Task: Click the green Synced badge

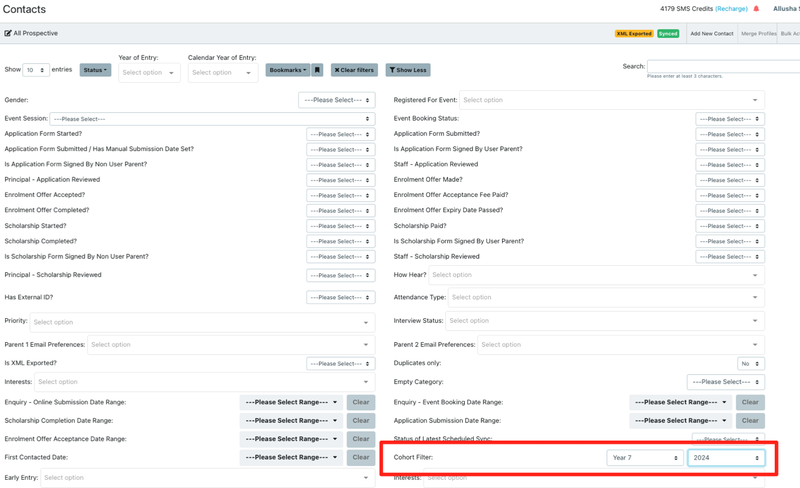Action: point(668,33)
